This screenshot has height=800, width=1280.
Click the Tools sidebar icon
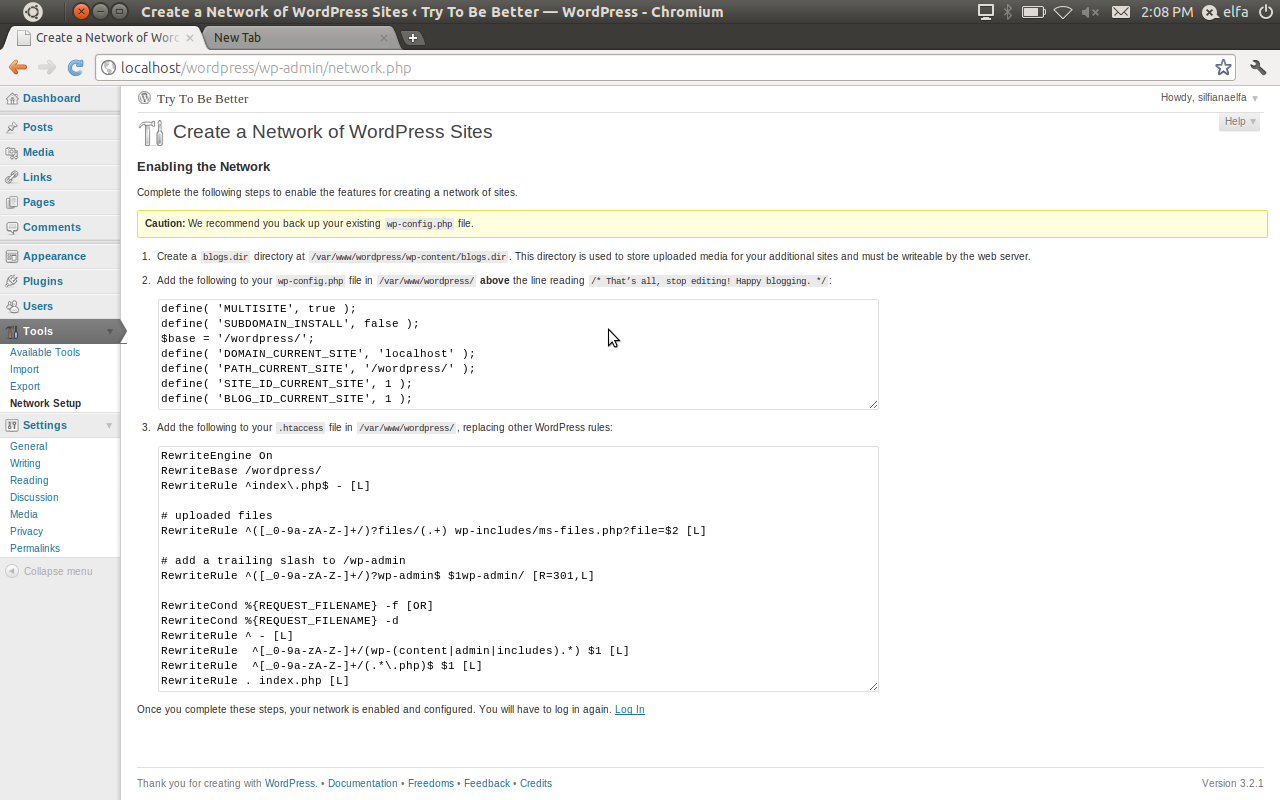(12, 332)
